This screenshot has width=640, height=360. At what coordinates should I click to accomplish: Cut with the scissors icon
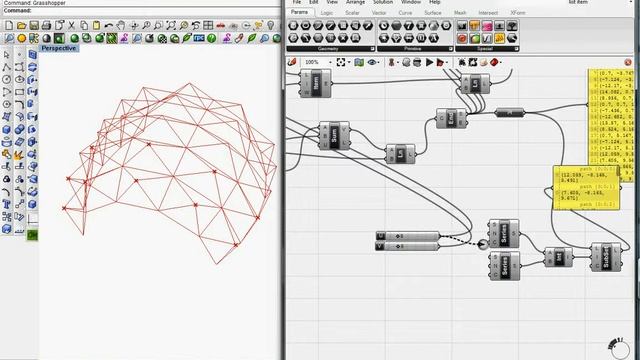(71, 25)
